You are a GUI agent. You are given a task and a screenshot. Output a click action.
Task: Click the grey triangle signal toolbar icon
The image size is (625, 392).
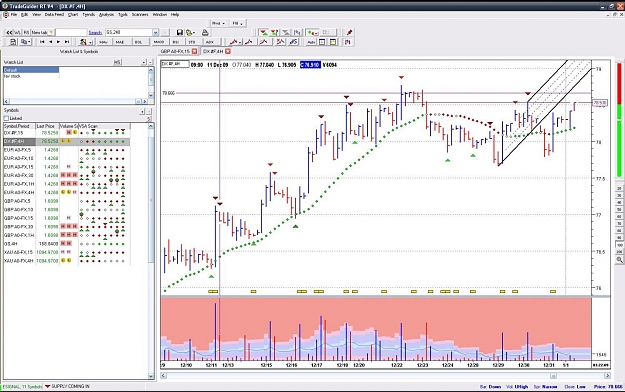pyautogui.click(x=286, y=32)
